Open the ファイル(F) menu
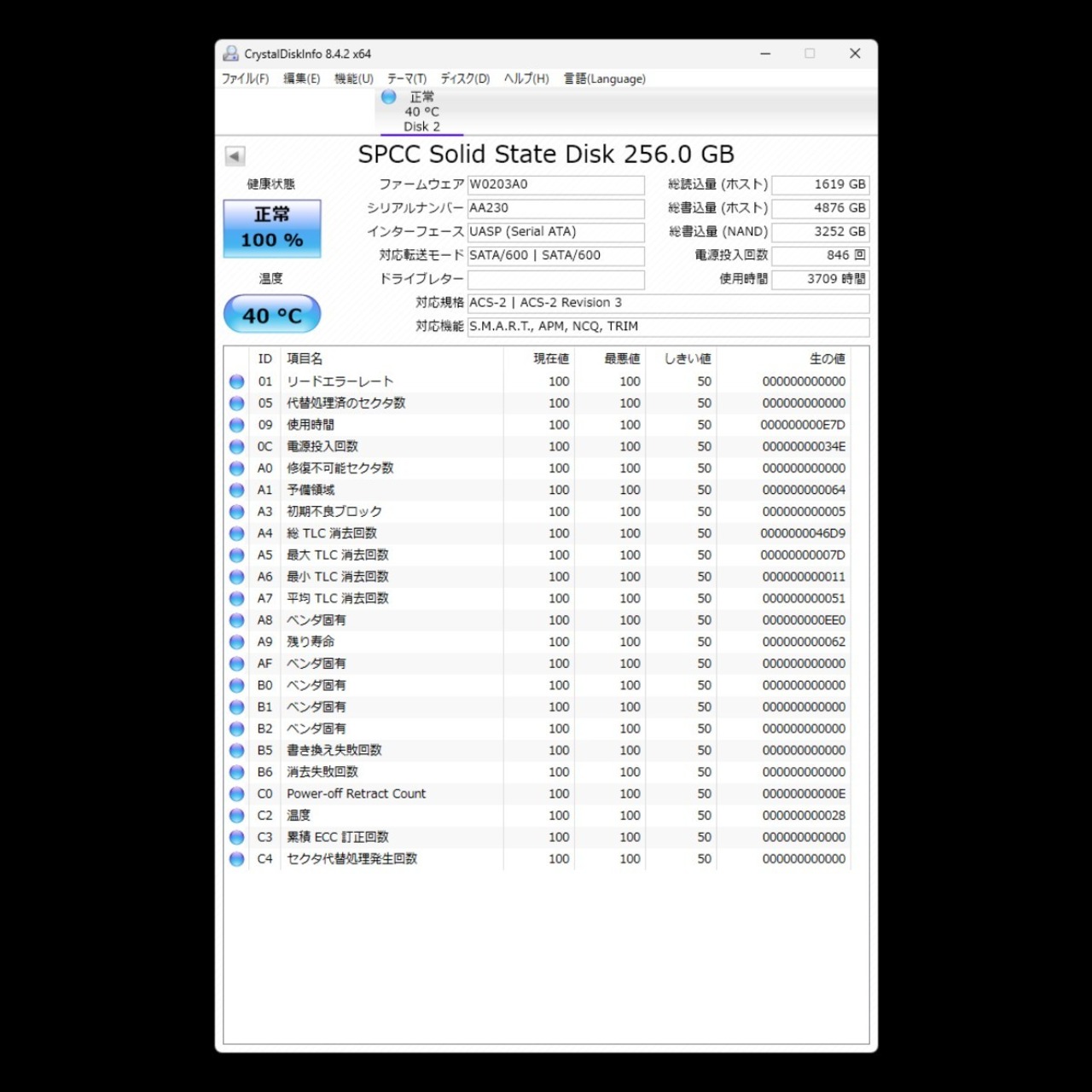Viewport: 1092px width, 1092px height. click(x=245, y=78)
